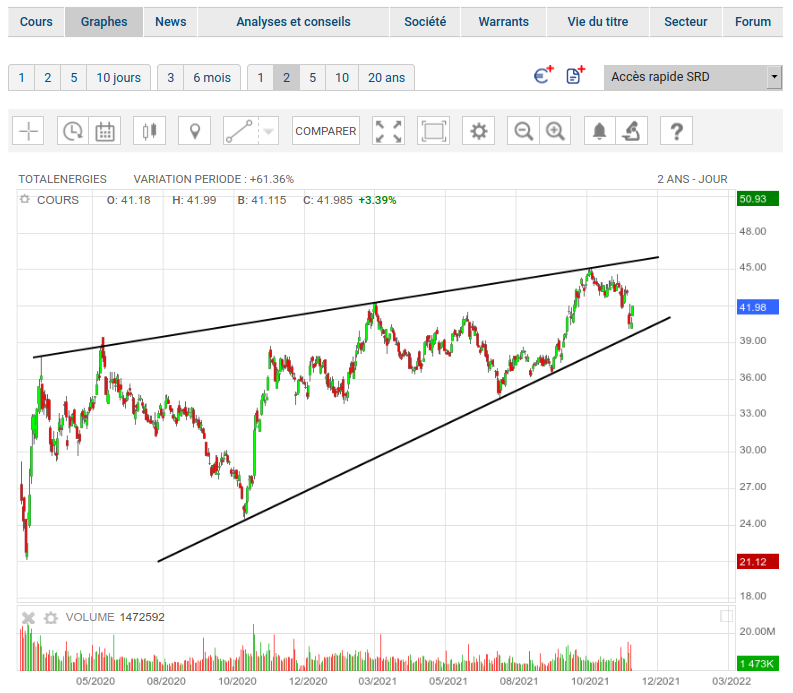
Task: Click the 50.93 high price label
Action: (758, 199)
